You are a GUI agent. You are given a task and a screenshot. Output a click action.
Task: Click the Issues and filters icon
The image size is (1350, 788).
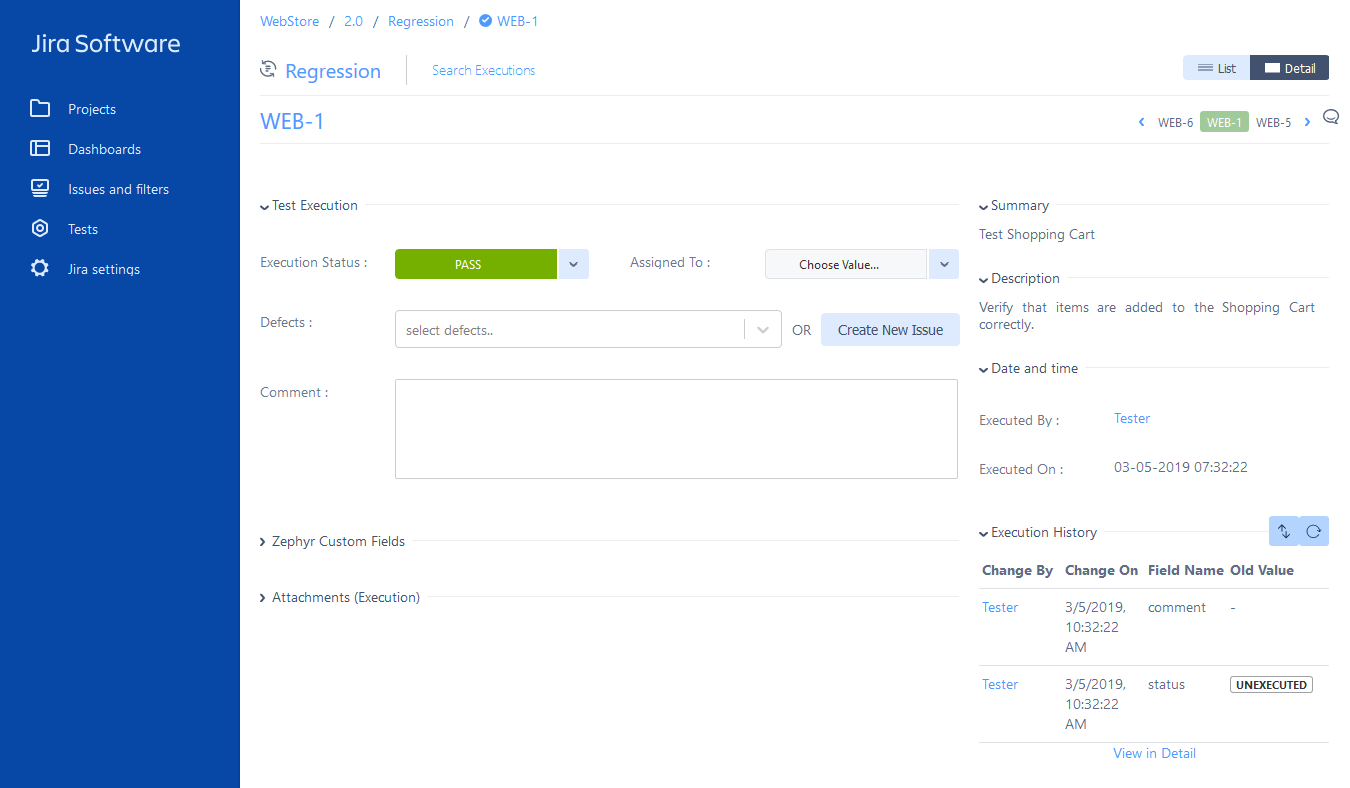38,188
